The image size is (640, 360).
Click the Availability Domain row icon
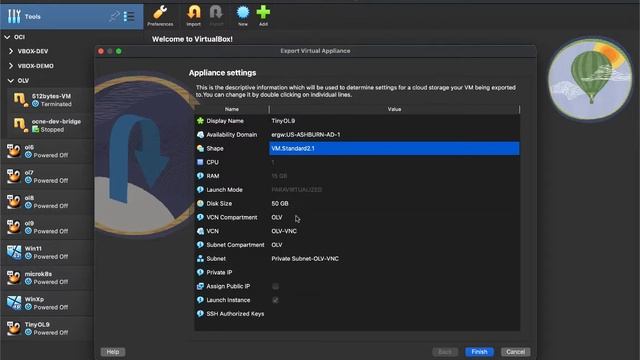[x=200, y=135]
